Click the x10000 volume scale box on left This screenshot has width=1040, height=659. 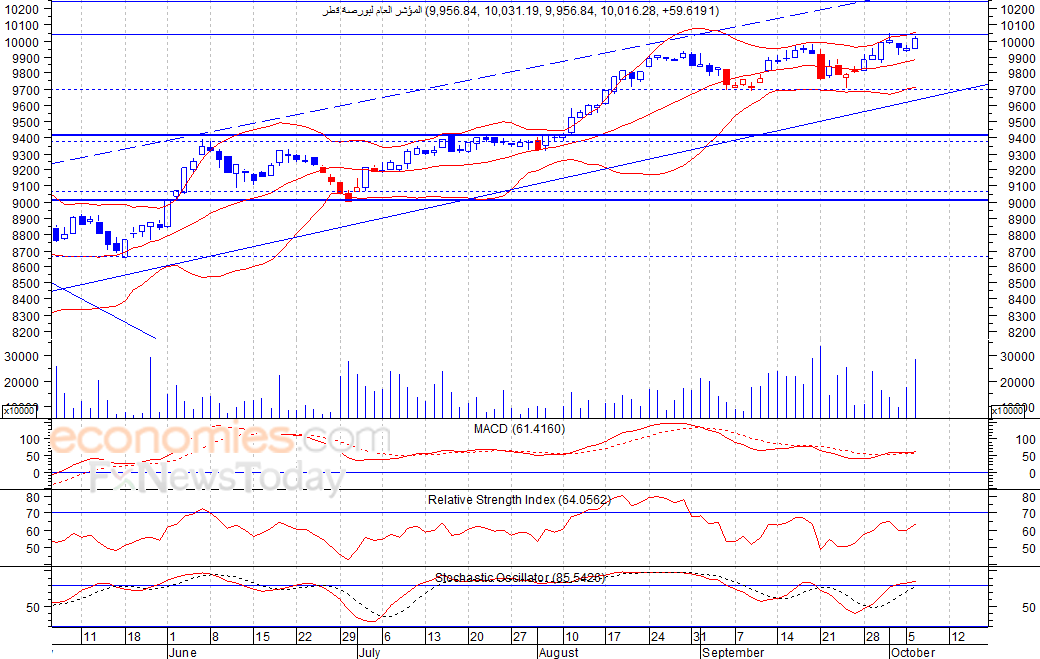19,410
